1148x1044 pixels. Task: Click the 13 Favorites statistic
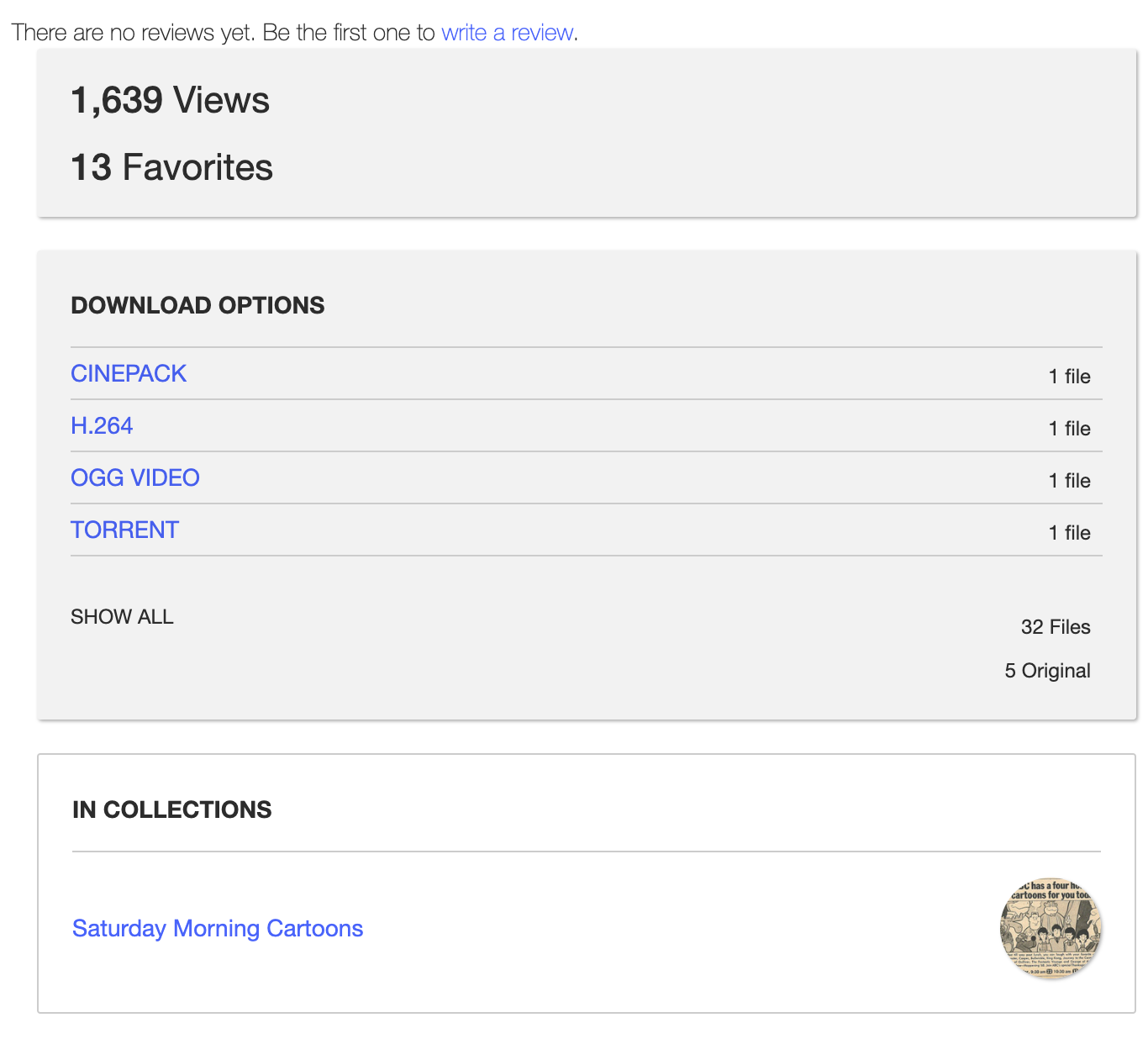pyautogui.click(x=171, y=168)
